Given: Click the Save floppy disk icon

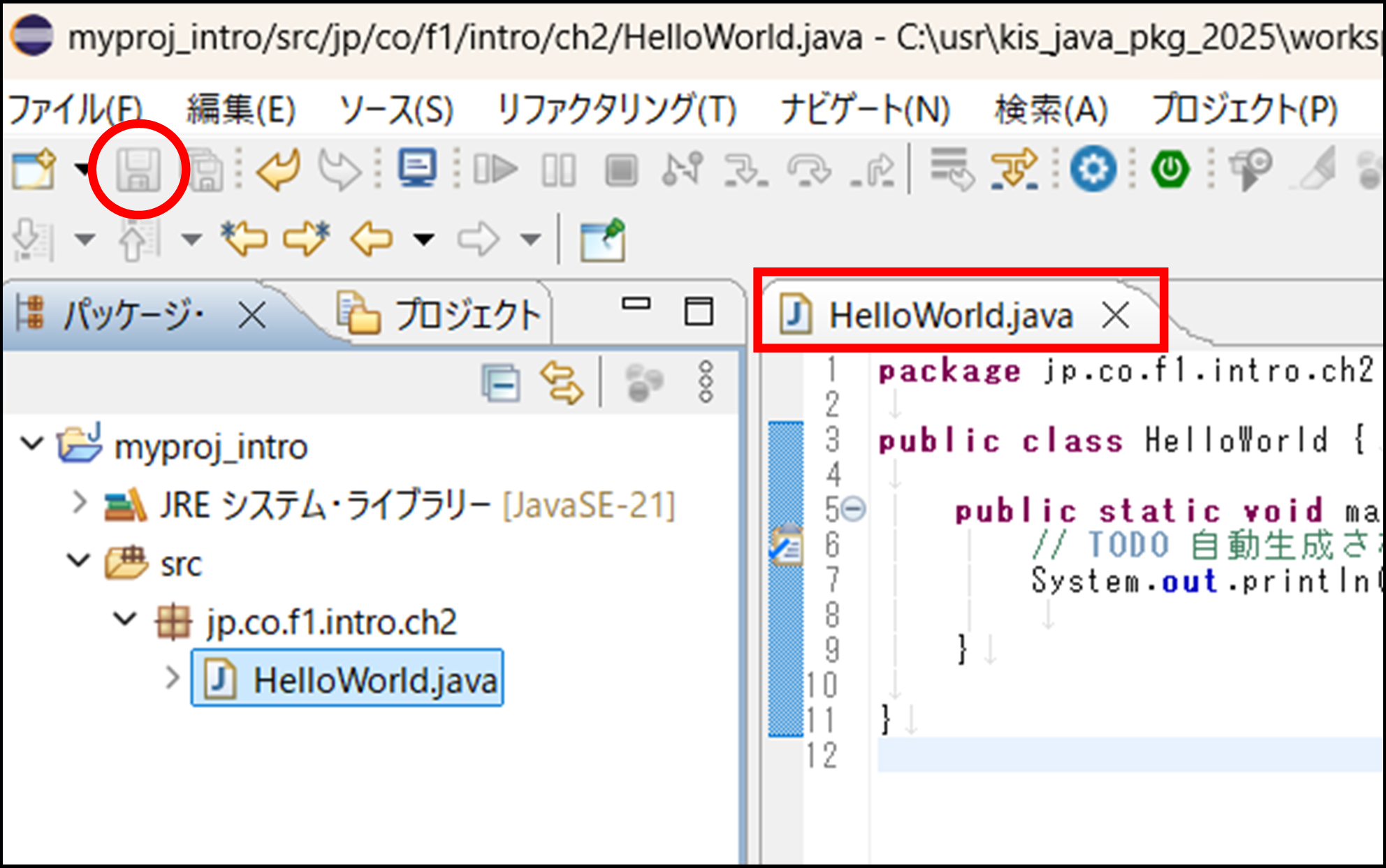Looking at the screenshot, I should 138,170.
